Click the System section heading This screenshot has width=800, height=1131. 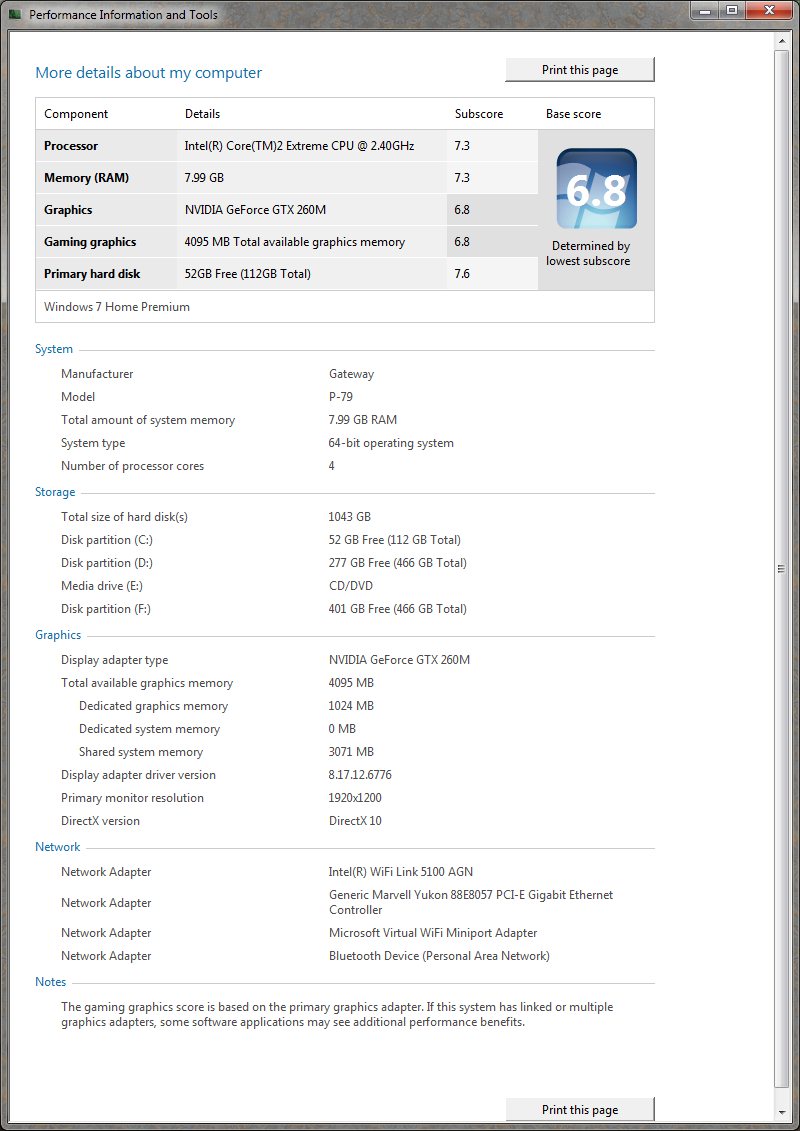click(54, 349)
